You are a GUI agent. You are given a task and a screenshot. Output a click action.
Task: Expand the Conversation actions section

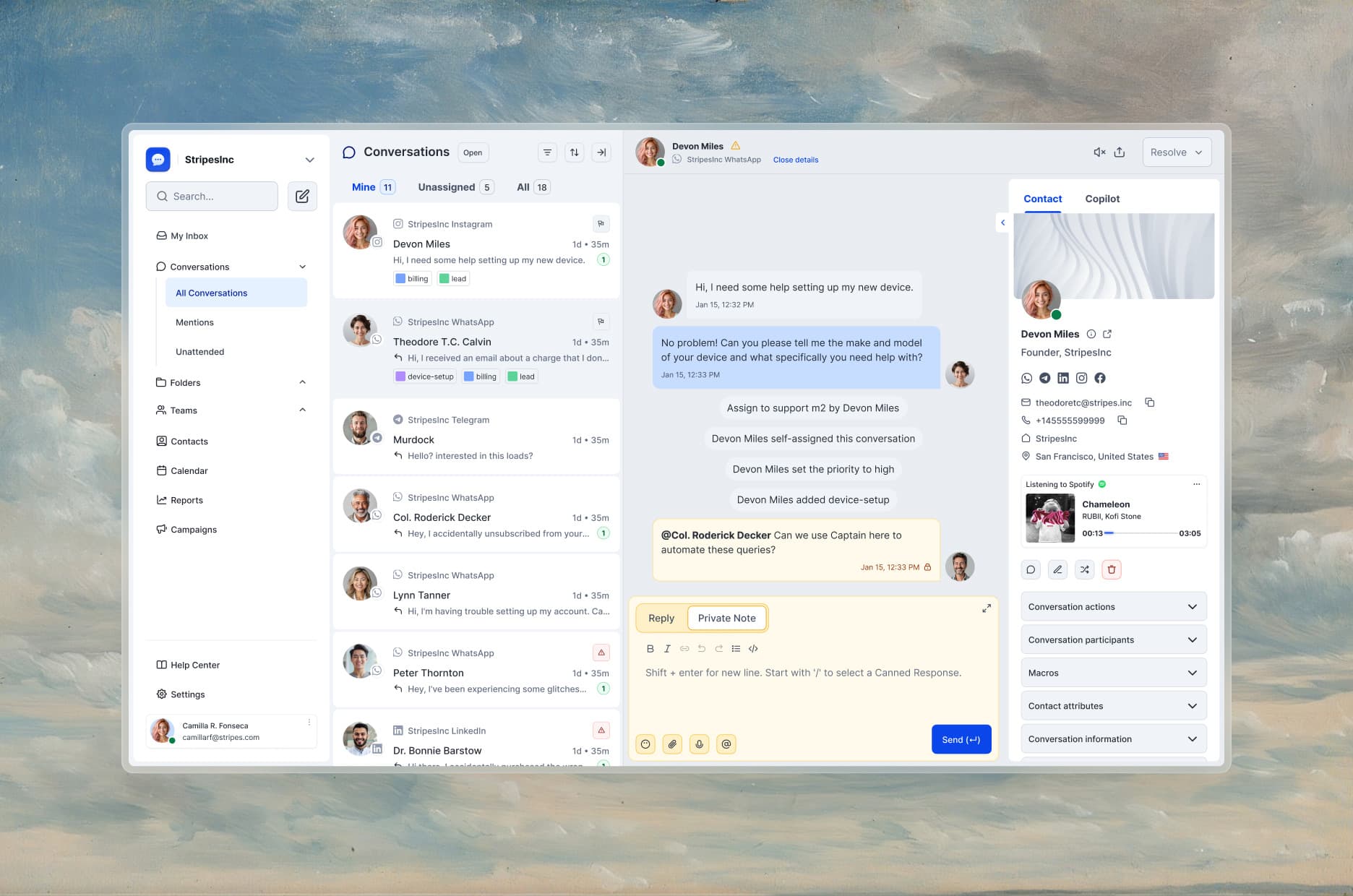pyautogui.click(x=1114, y=607)
